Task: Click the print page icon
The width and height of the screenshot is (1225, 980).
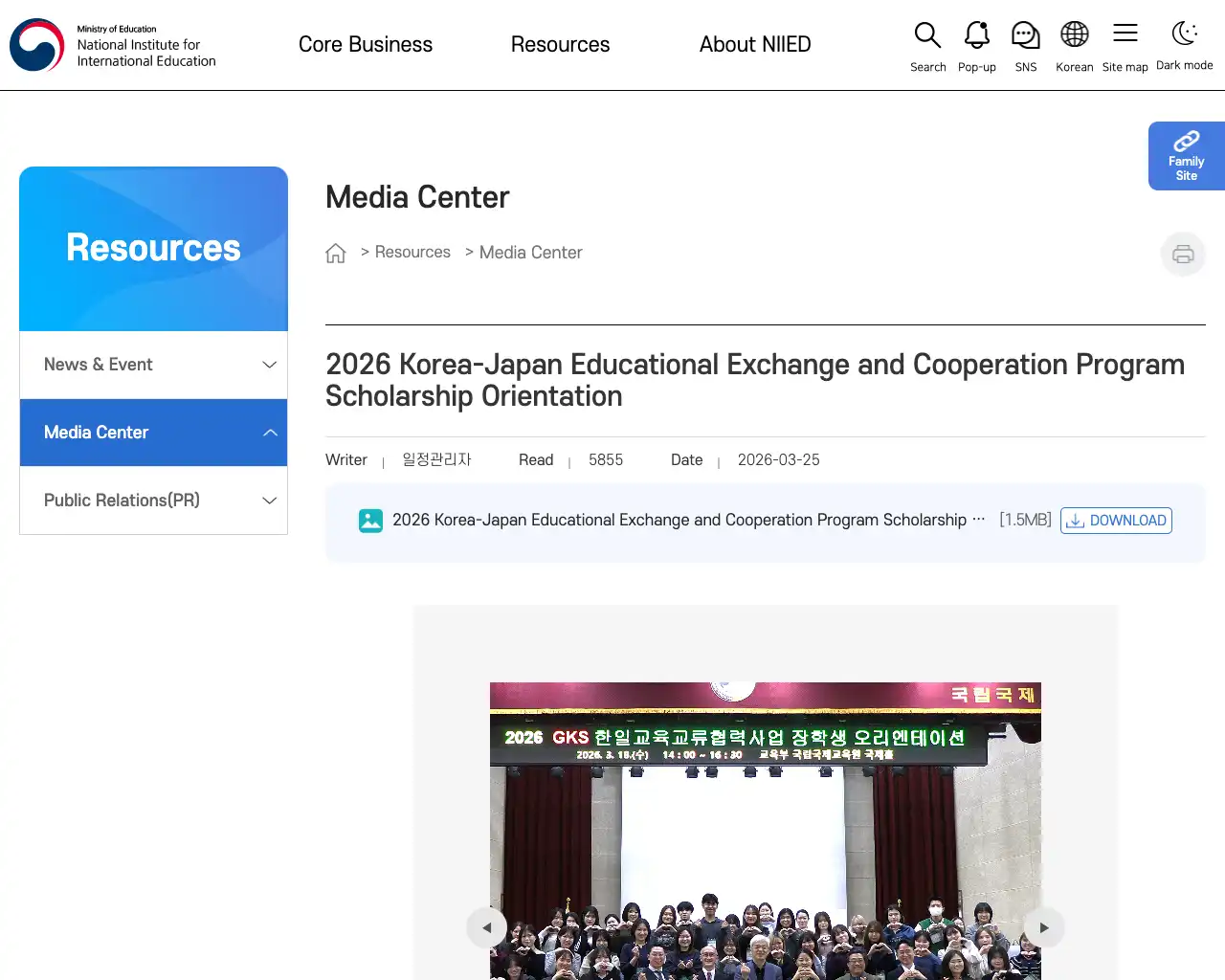Action: click(x=1183, y=254)
